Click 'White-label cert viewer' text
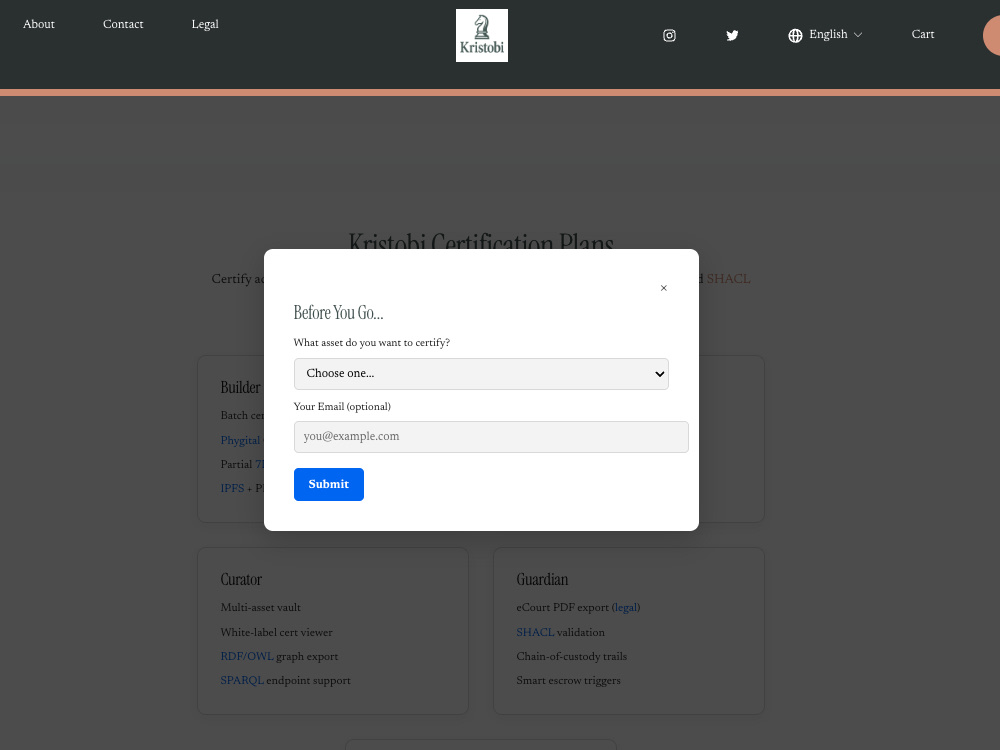1000x750 pixels. coord(276,632)
